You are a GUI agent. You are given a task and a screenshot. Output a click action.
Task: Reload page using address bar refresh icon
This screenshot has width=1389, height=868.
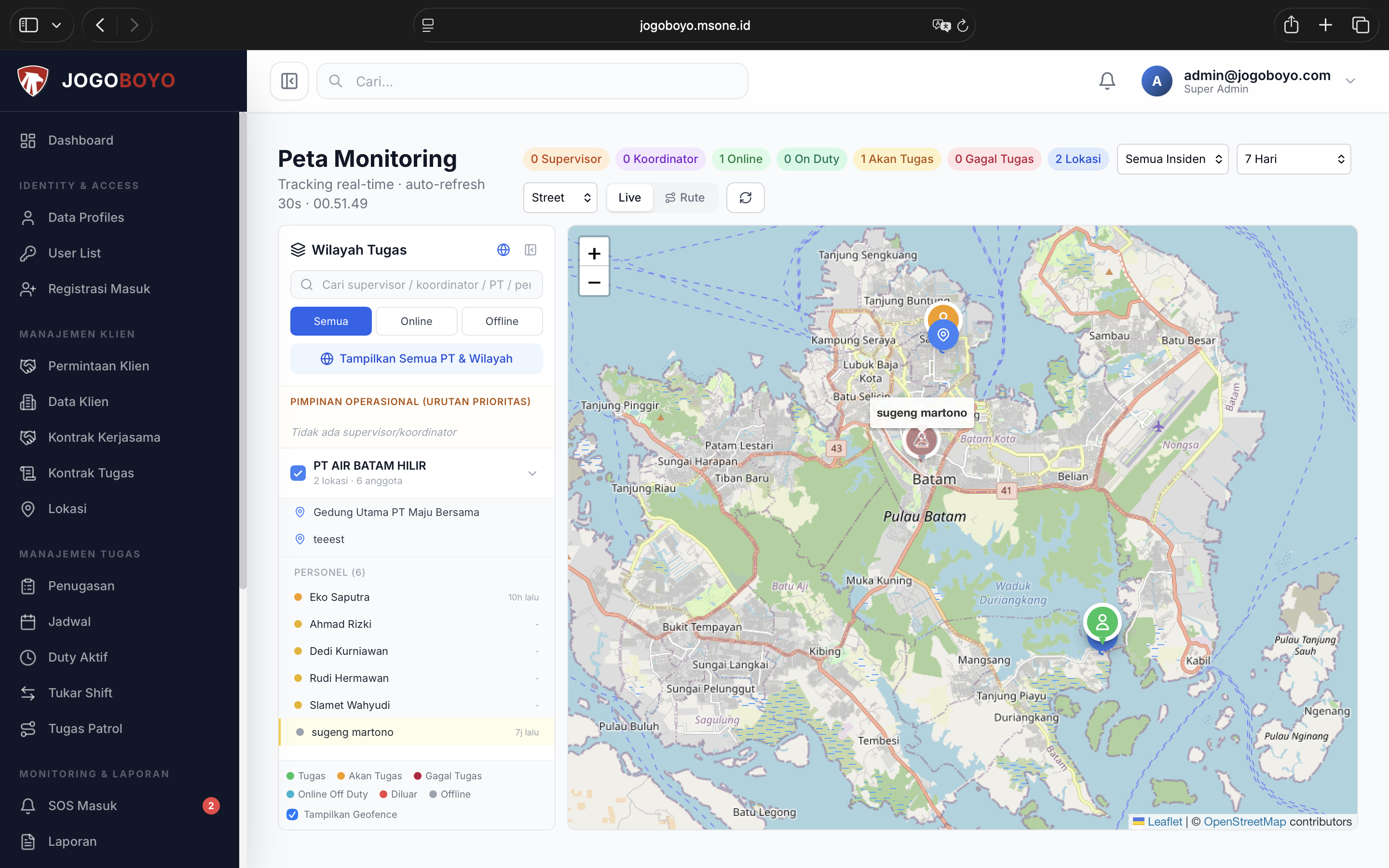click(963, 25)
